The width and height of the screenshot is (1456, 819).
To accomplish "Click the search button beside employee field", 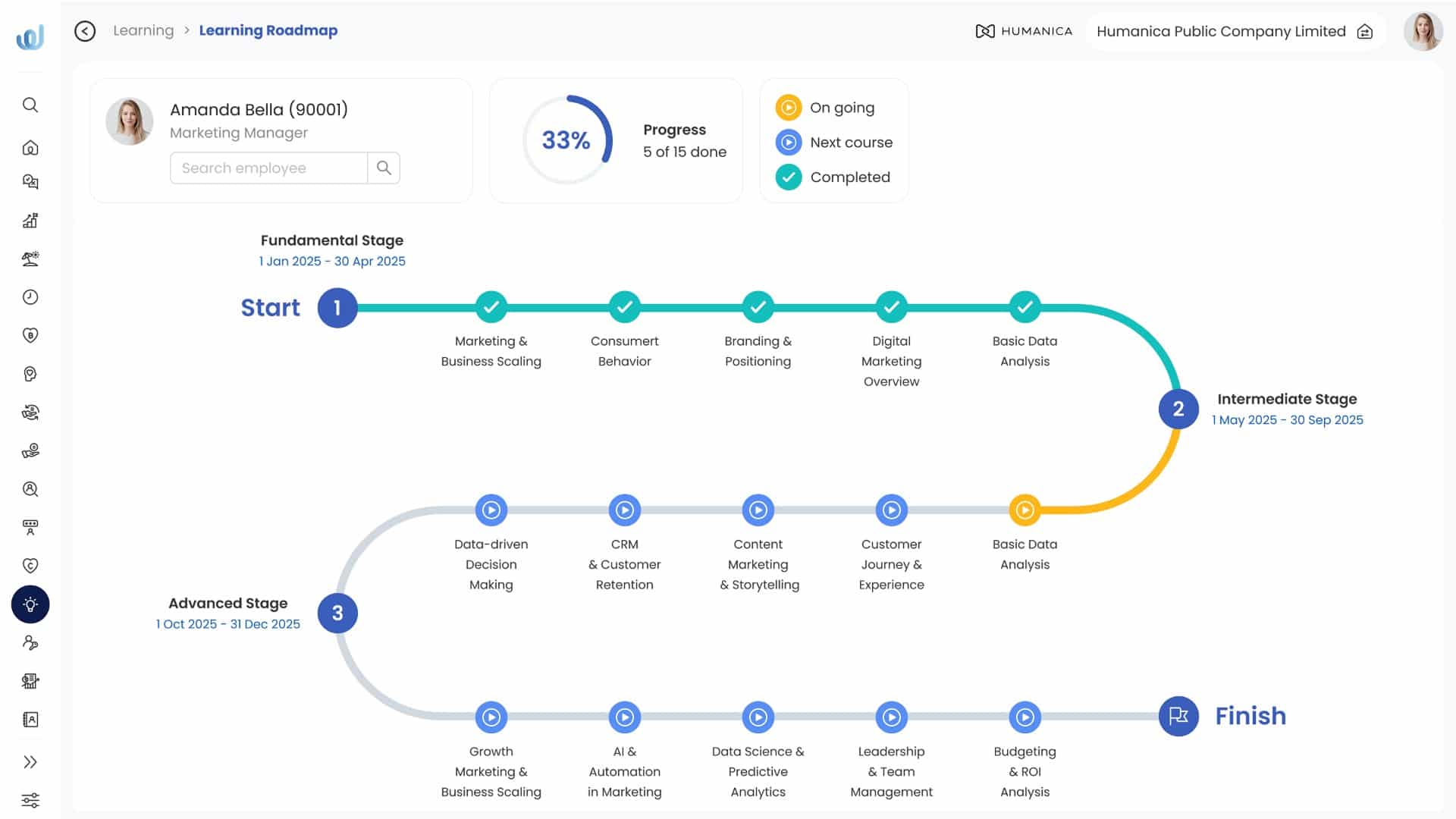I will 384,168.
